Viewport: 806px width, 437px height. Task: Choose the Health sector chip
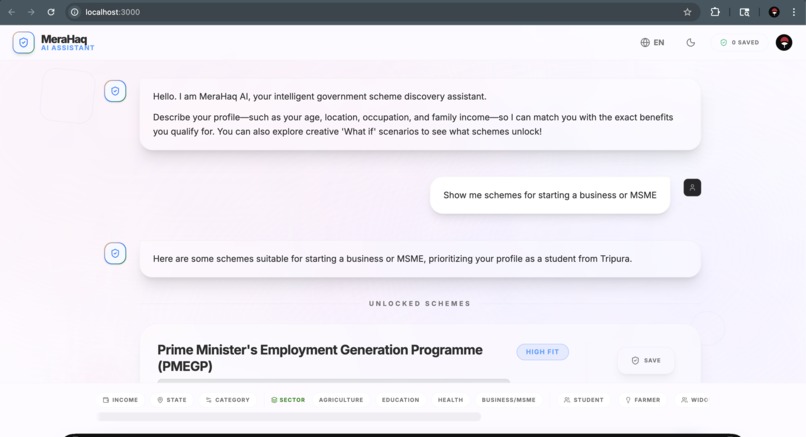450,399
